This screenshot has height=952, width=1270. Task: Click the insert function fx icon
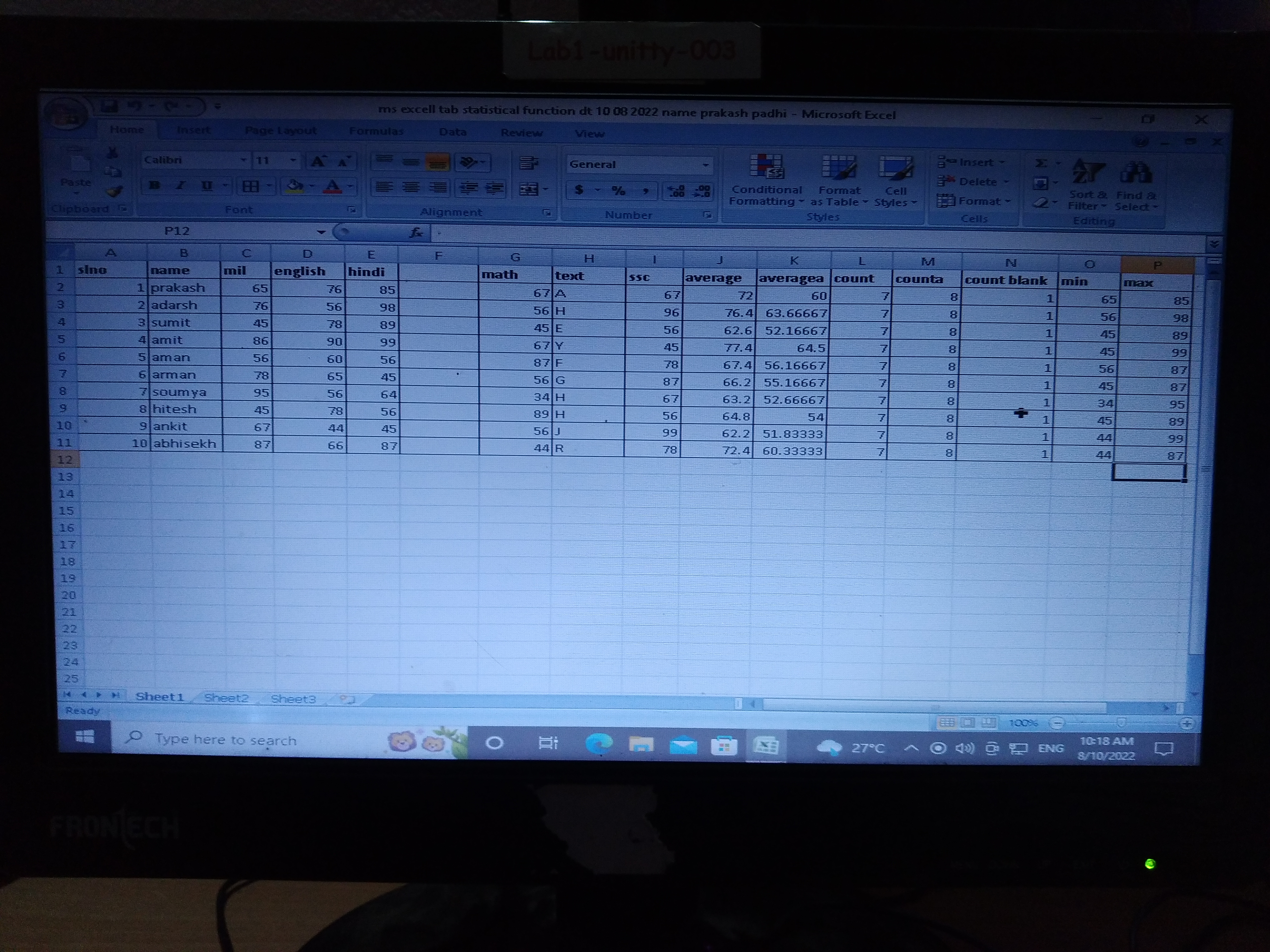[416, 232]
